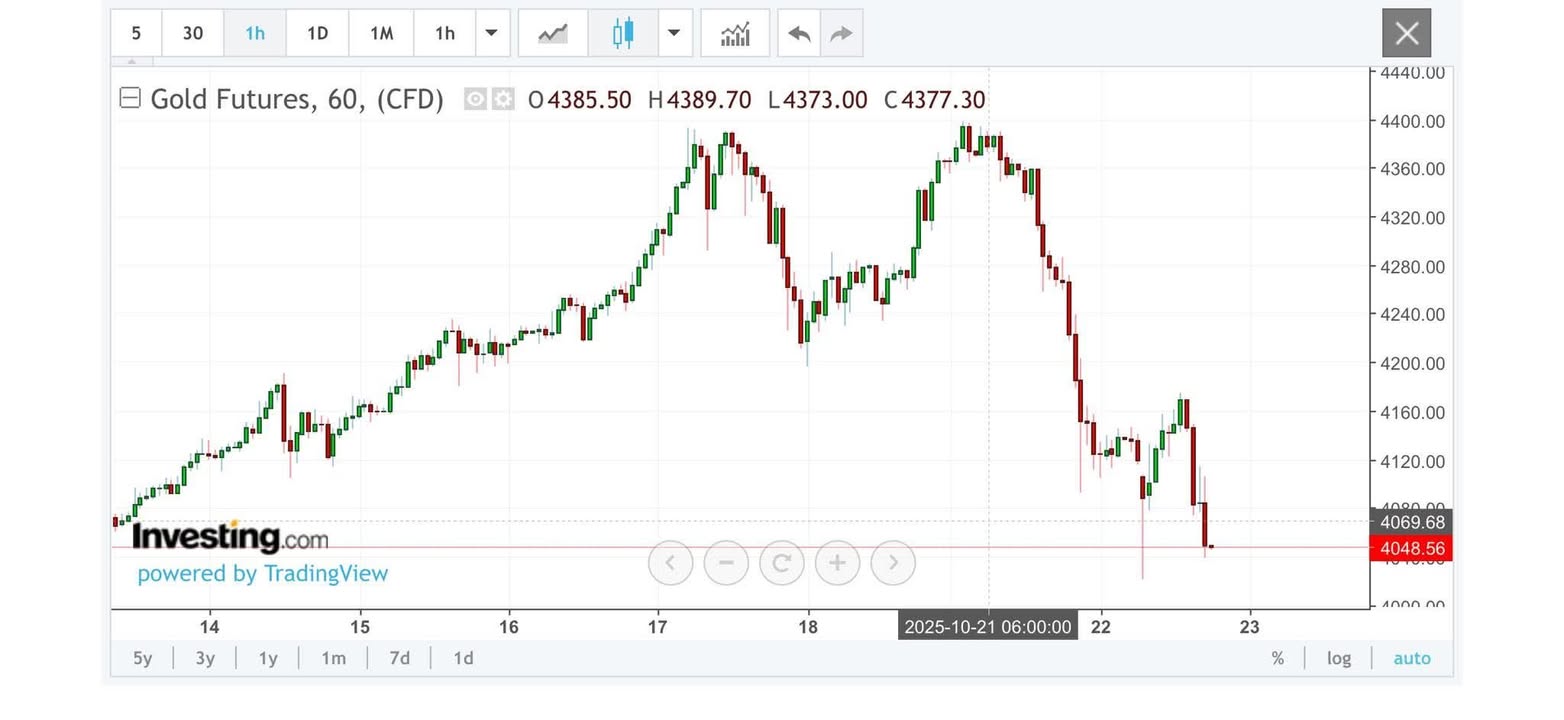
Task: Switch chart style to area chart
Action: pos(552,33)
